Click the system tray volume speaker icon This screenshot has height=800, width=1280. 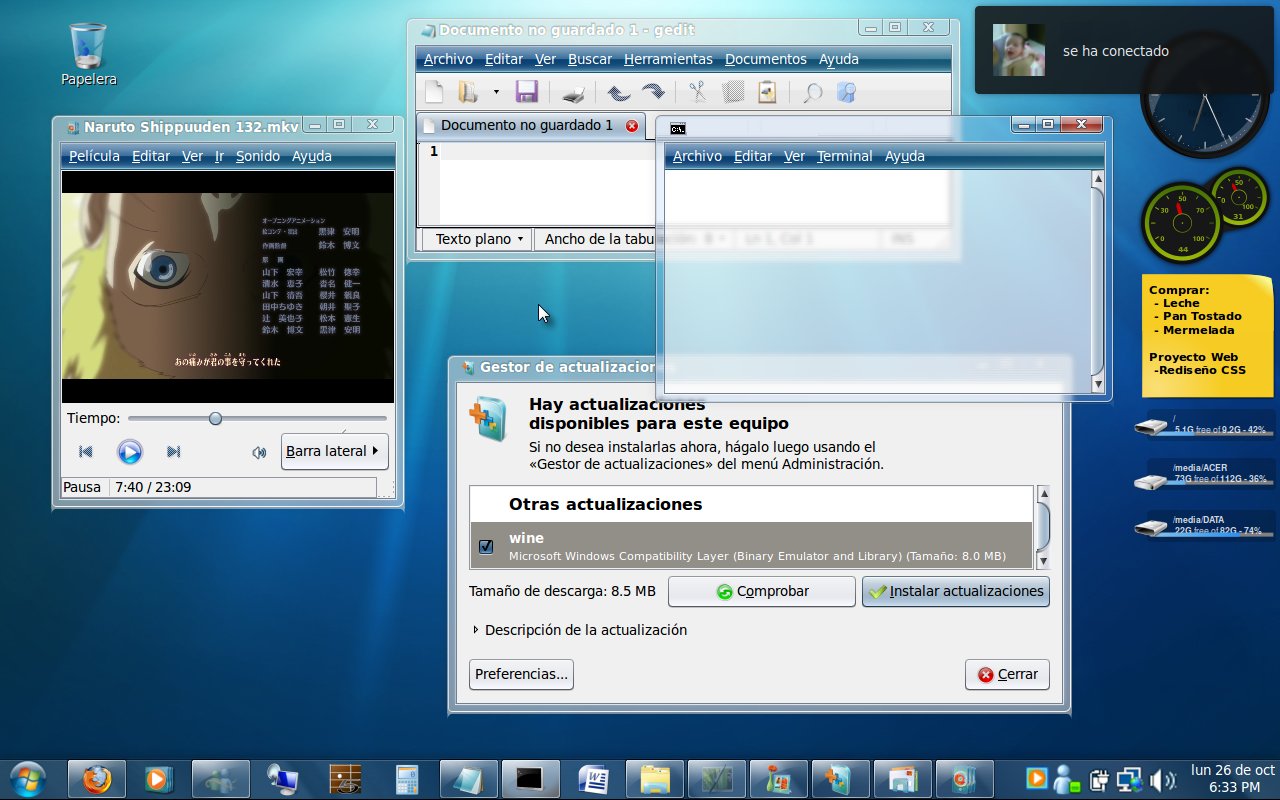1162,779
